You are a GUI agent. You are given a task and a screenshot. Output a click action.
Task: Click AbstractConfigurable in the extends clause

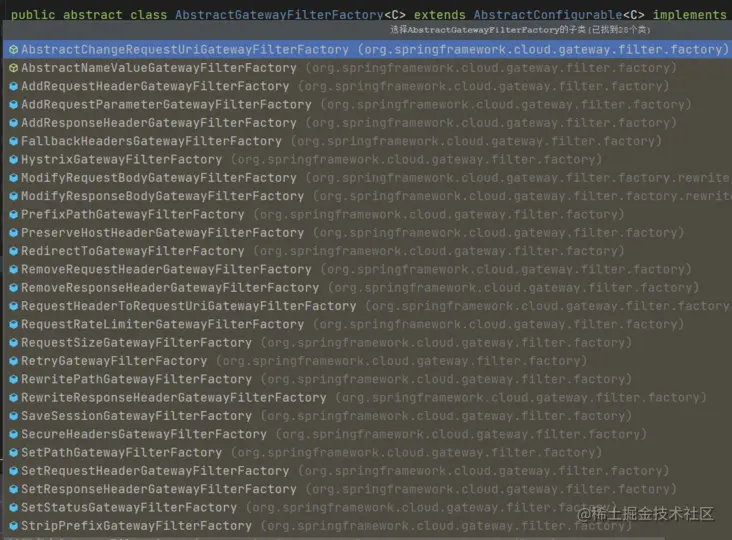point(548,14)
